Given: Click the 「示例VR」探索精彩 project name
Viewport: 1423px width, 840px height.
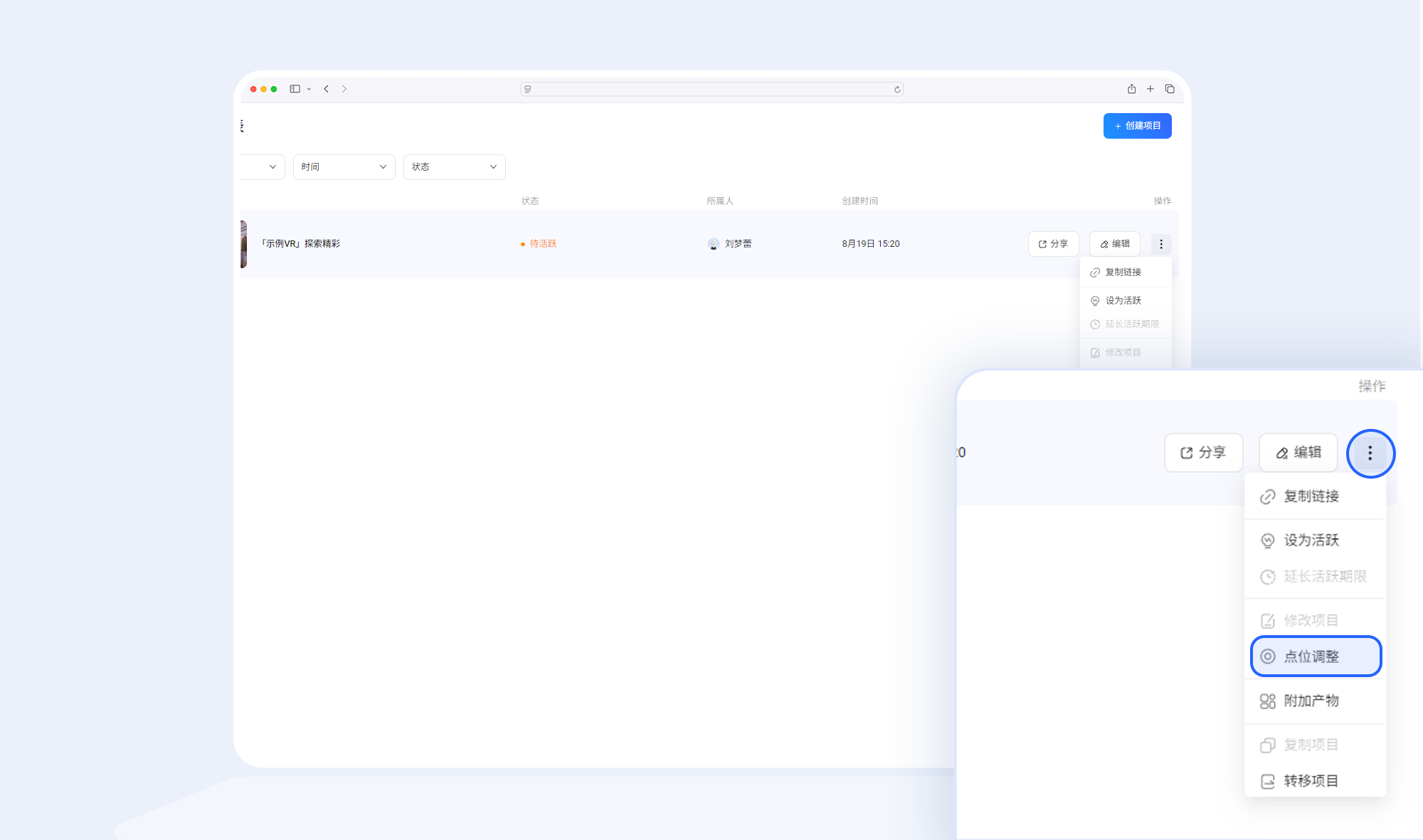Looking at the screenshot, I should click(300, 244).
